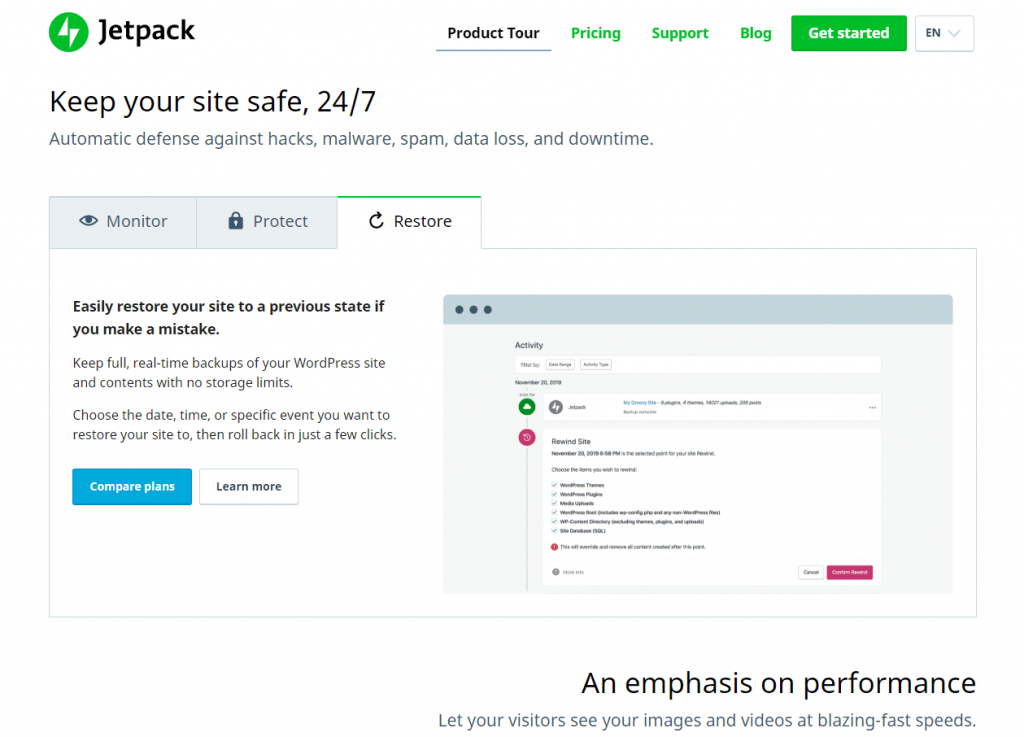Toggle the WordPress Themes checkbox
1024x737 pixels.
[x=555, y=485]
